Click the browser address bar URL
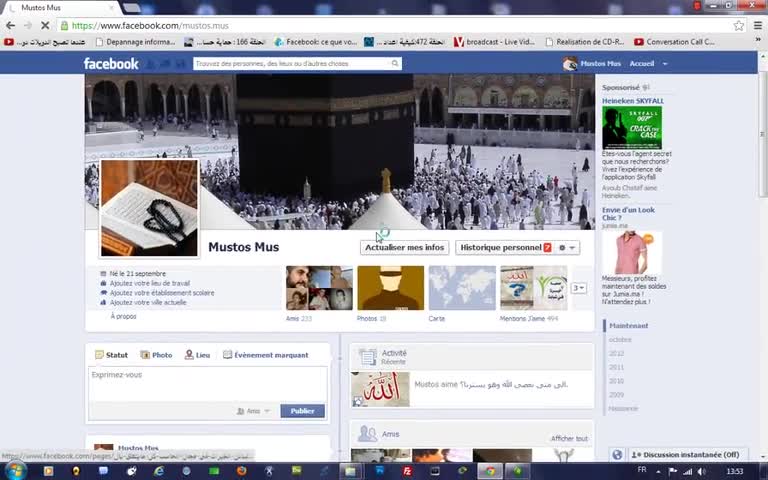Image resolution: width=768 pixels, height=480 pixels. click(x=150, y=25)
